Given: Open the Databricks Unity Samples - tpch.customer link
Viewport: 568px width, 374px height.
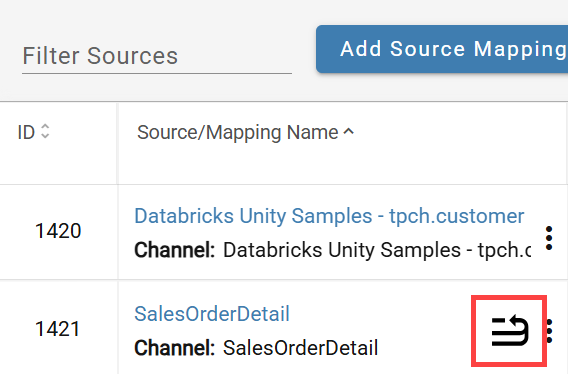Looking at the screenshot, I should (329, 216).
